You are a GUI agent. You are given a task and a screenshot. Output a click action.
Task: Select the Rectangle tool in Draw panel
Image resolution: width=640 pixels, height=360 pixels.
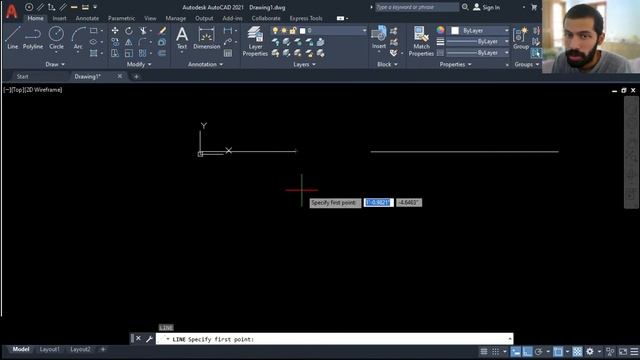pos(93,31)
